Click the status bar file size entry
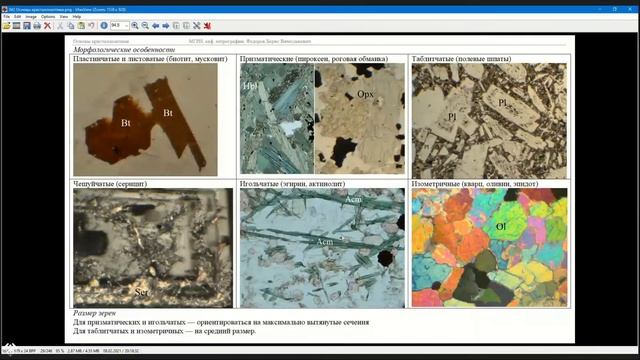This screenshot has width=640, height=360. (x=83, y=351)
